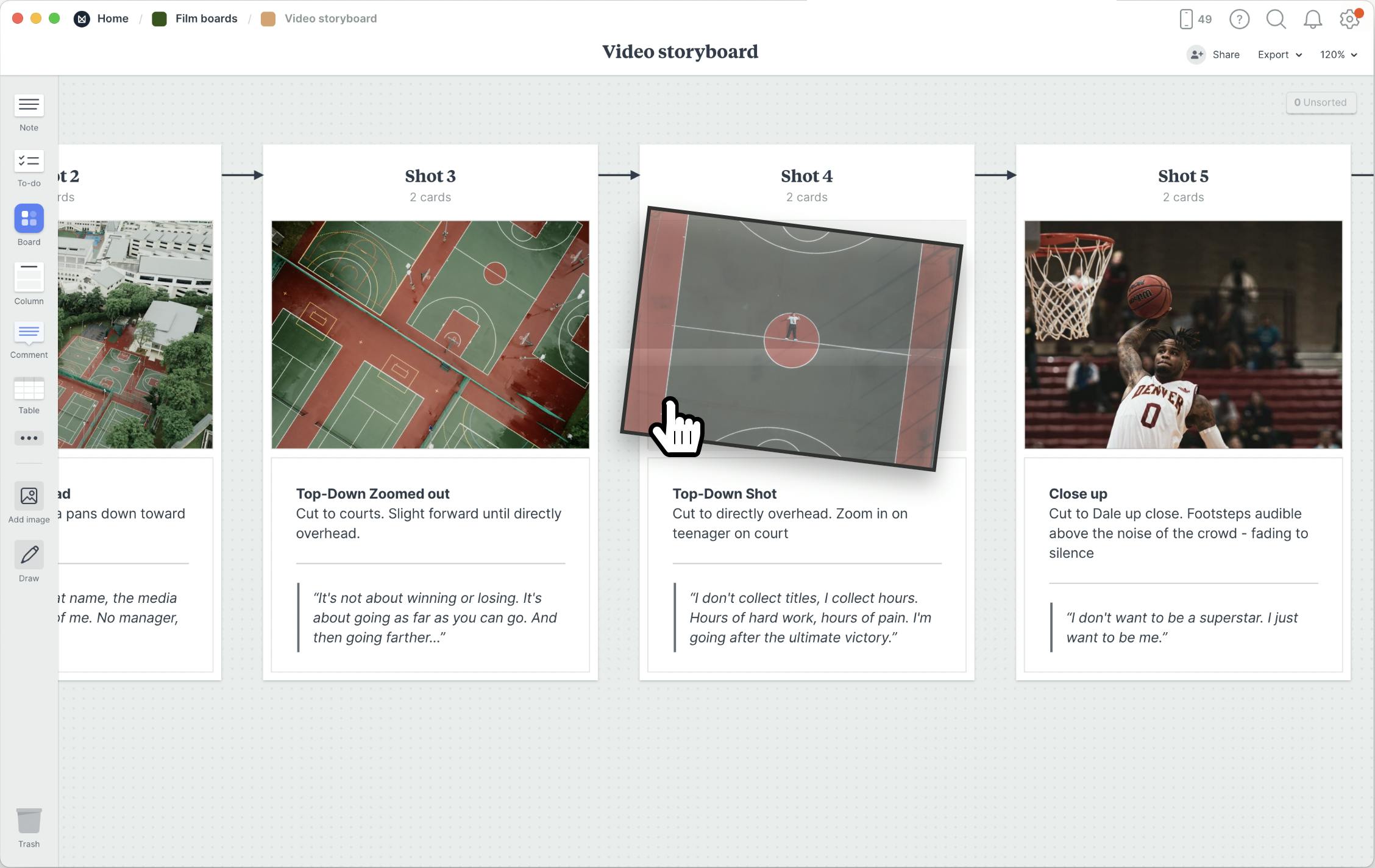This screenshot has height=868, width=1375.
Task: Click the Video storyboard title
Action: (x=680, y=52)
